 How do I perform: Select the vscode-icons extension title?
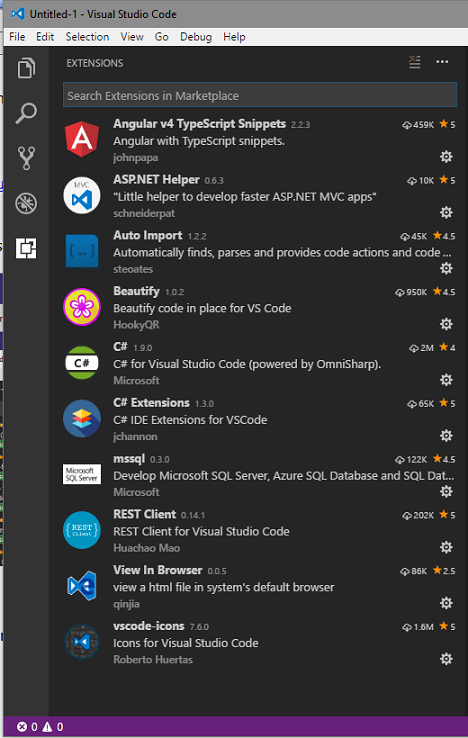coord(149,626)
